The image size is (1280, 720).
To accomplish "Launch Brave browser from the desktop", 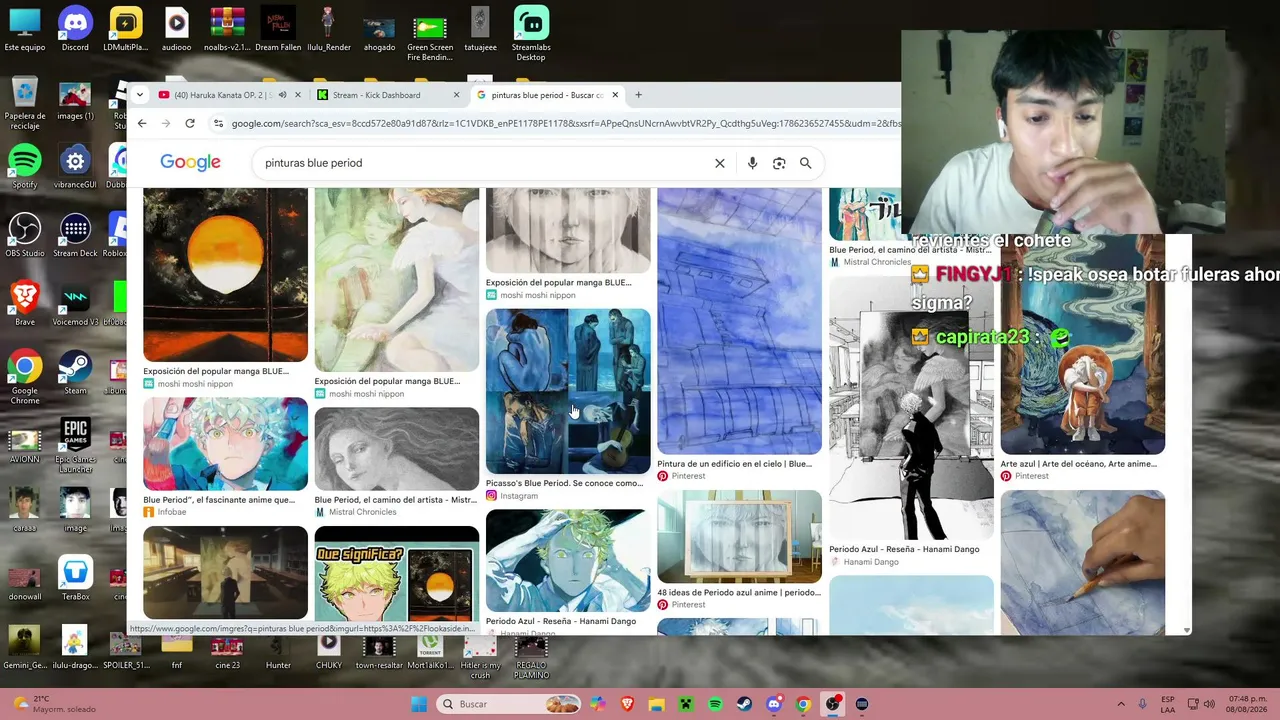I will coord(25,304).
